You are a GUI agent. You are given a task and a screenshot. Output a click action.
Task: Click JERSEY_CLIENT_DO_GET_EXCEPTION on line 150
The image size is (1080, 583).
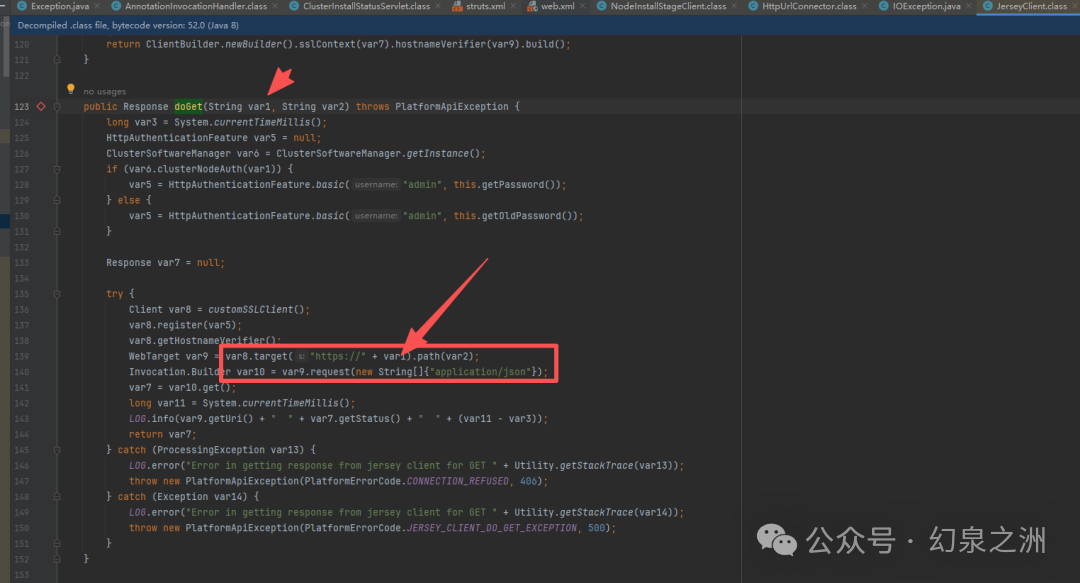[x=492, y=528]
